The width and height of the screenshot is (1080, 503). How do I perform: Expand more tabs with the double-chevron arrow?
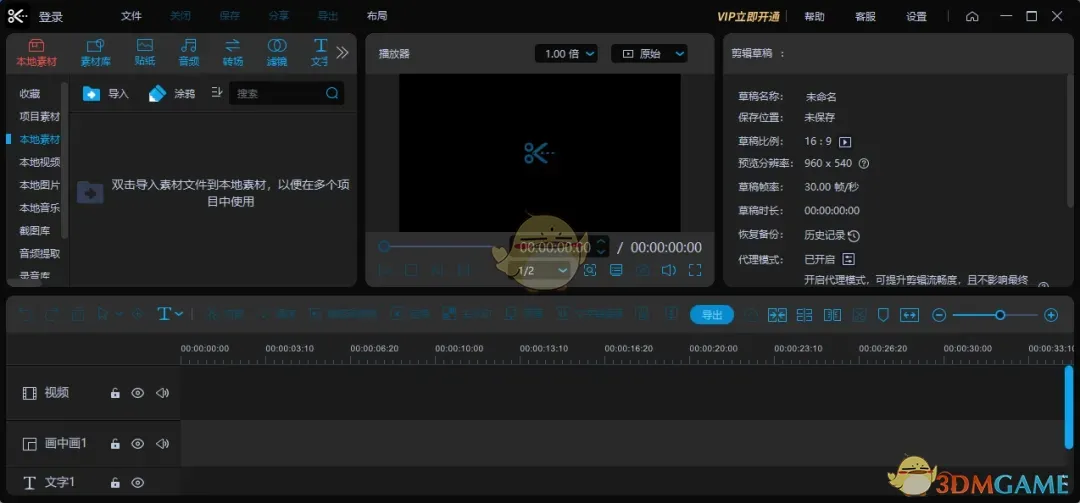(342, 52)
